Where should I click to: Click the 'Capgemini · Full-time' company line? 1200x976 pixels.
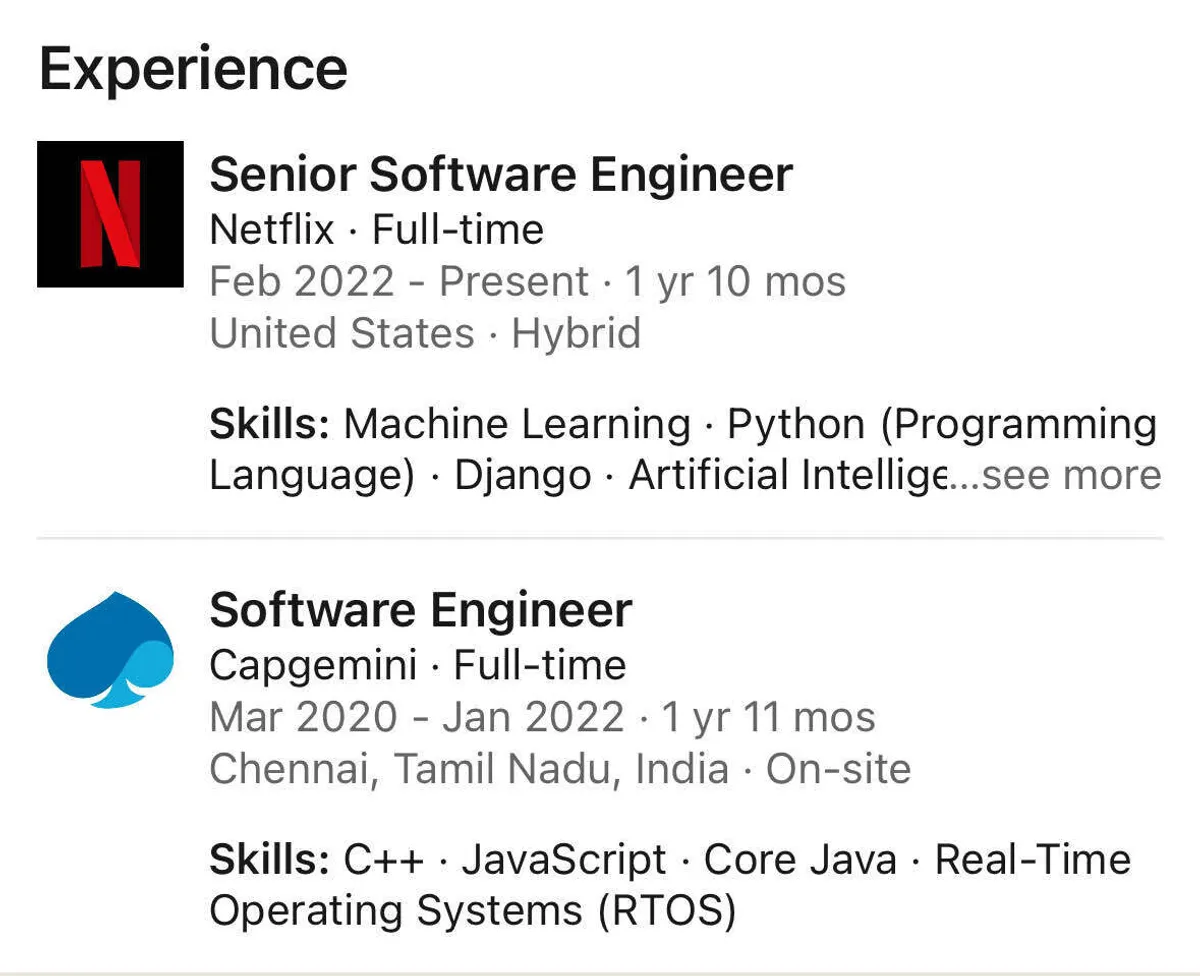pyautogui.click(x=417, y=665)
